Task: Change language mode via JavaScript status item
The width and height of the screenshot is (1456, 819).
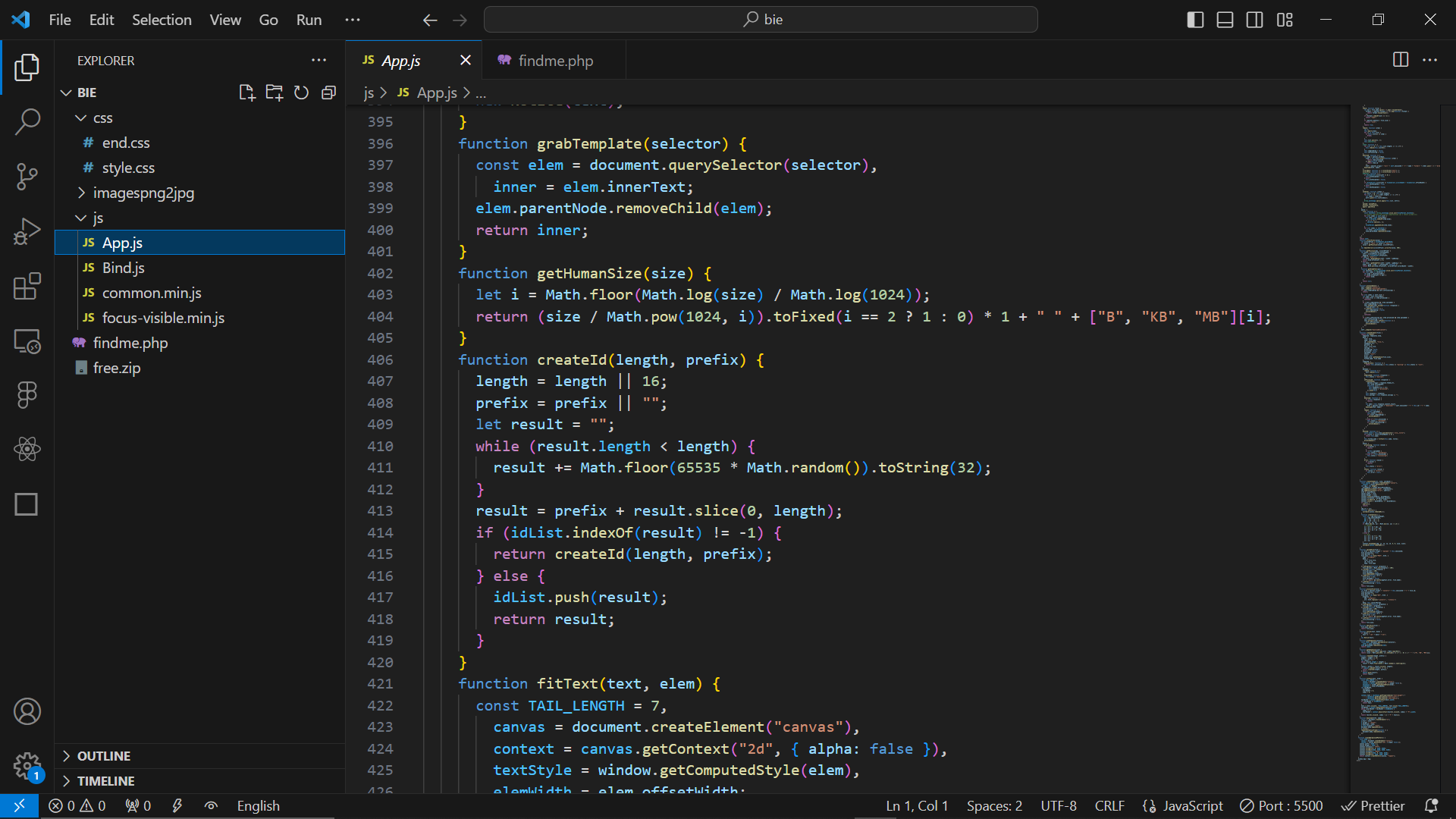Action: click(1192, 806)
